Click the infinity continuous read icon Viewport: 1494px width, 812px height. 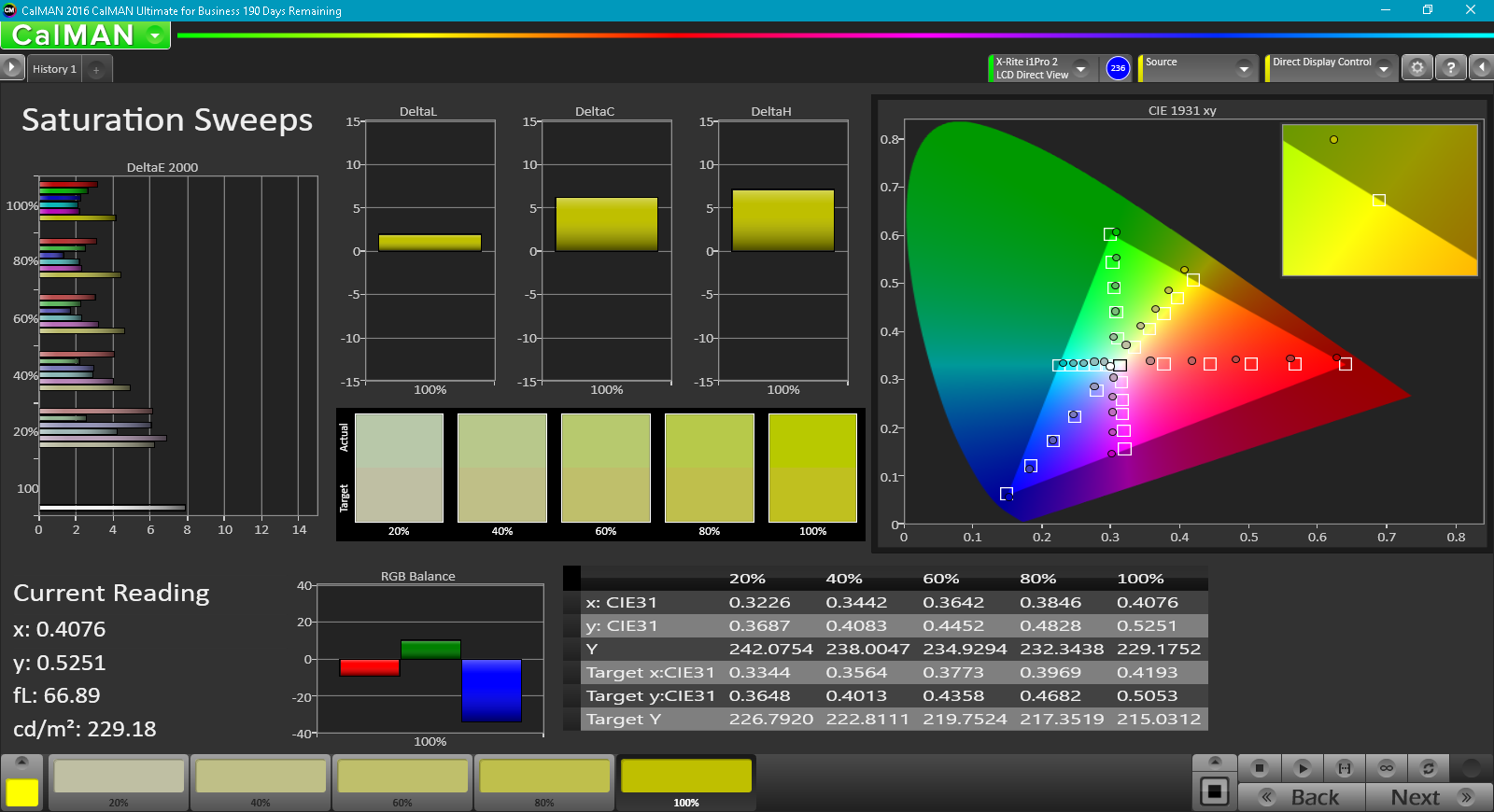(x=1387, y=768)
